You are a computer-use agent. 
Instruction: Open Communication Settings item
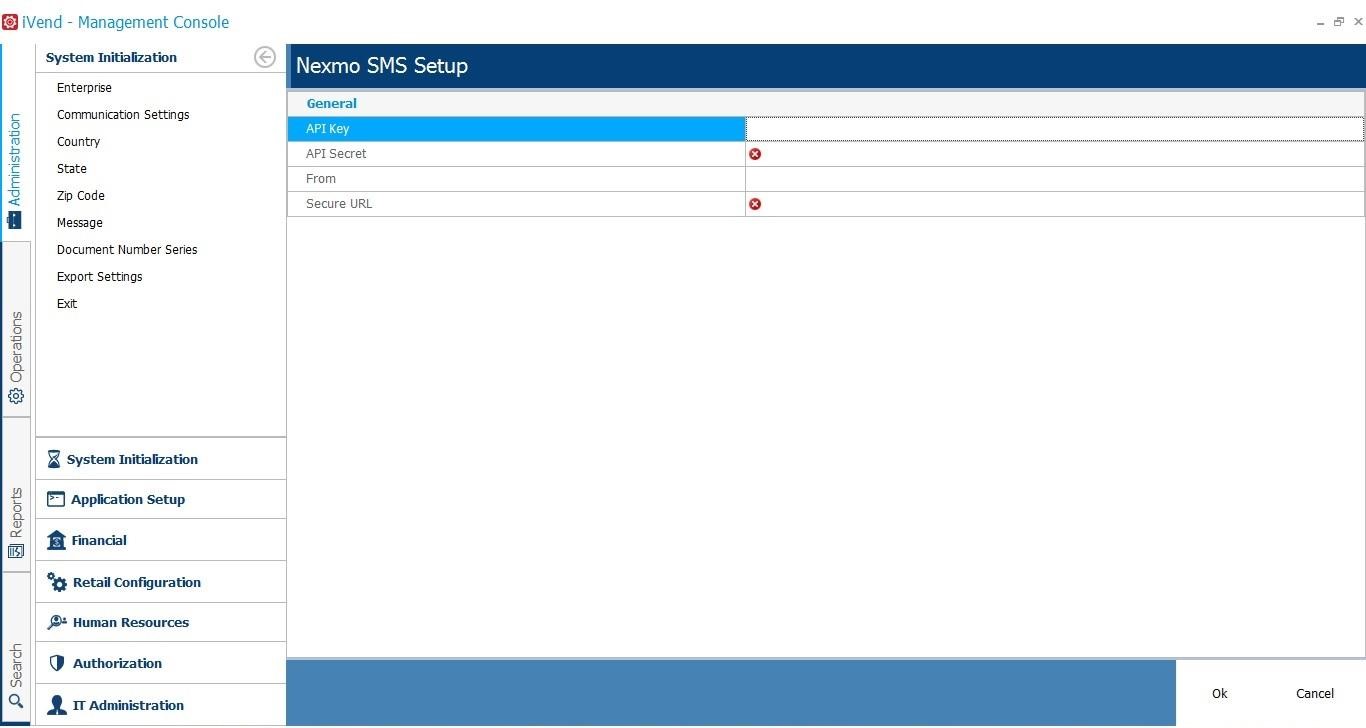tap(123, 115)
